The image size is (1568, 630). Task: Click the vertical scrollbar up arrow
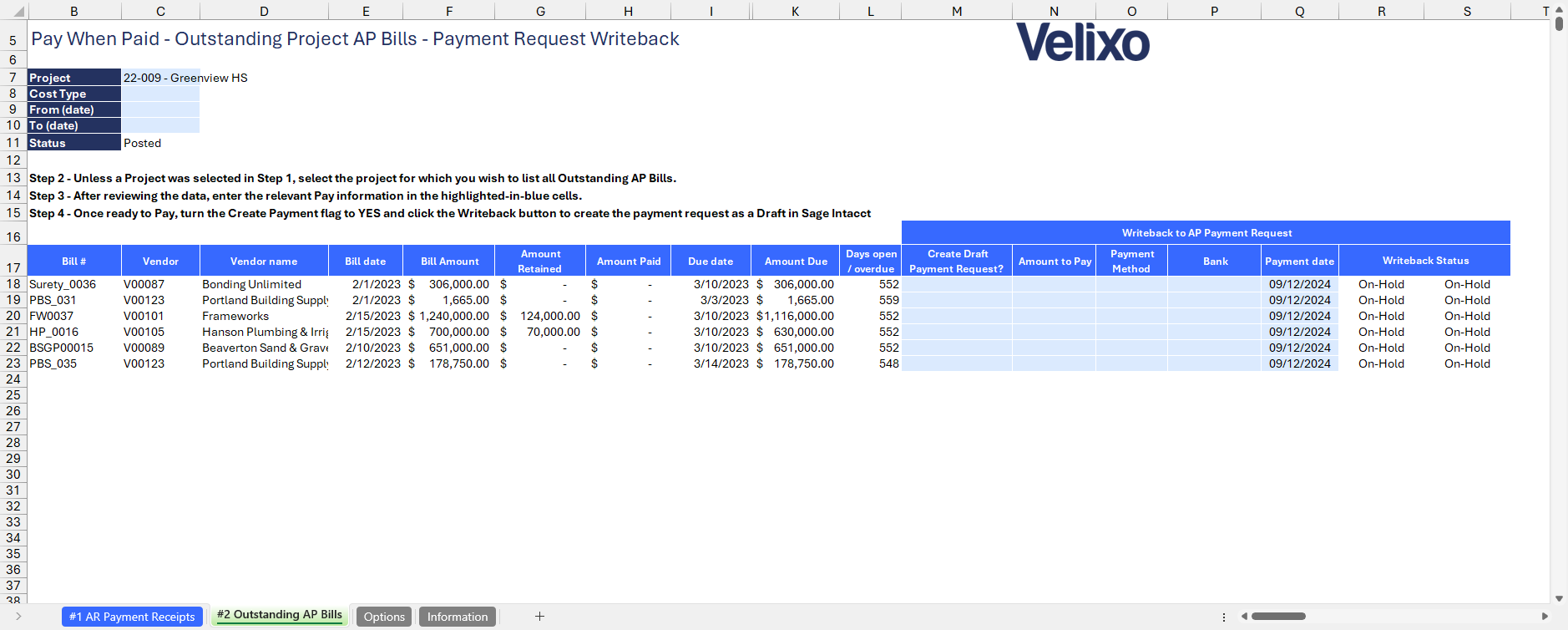[x=1559, y=9]
